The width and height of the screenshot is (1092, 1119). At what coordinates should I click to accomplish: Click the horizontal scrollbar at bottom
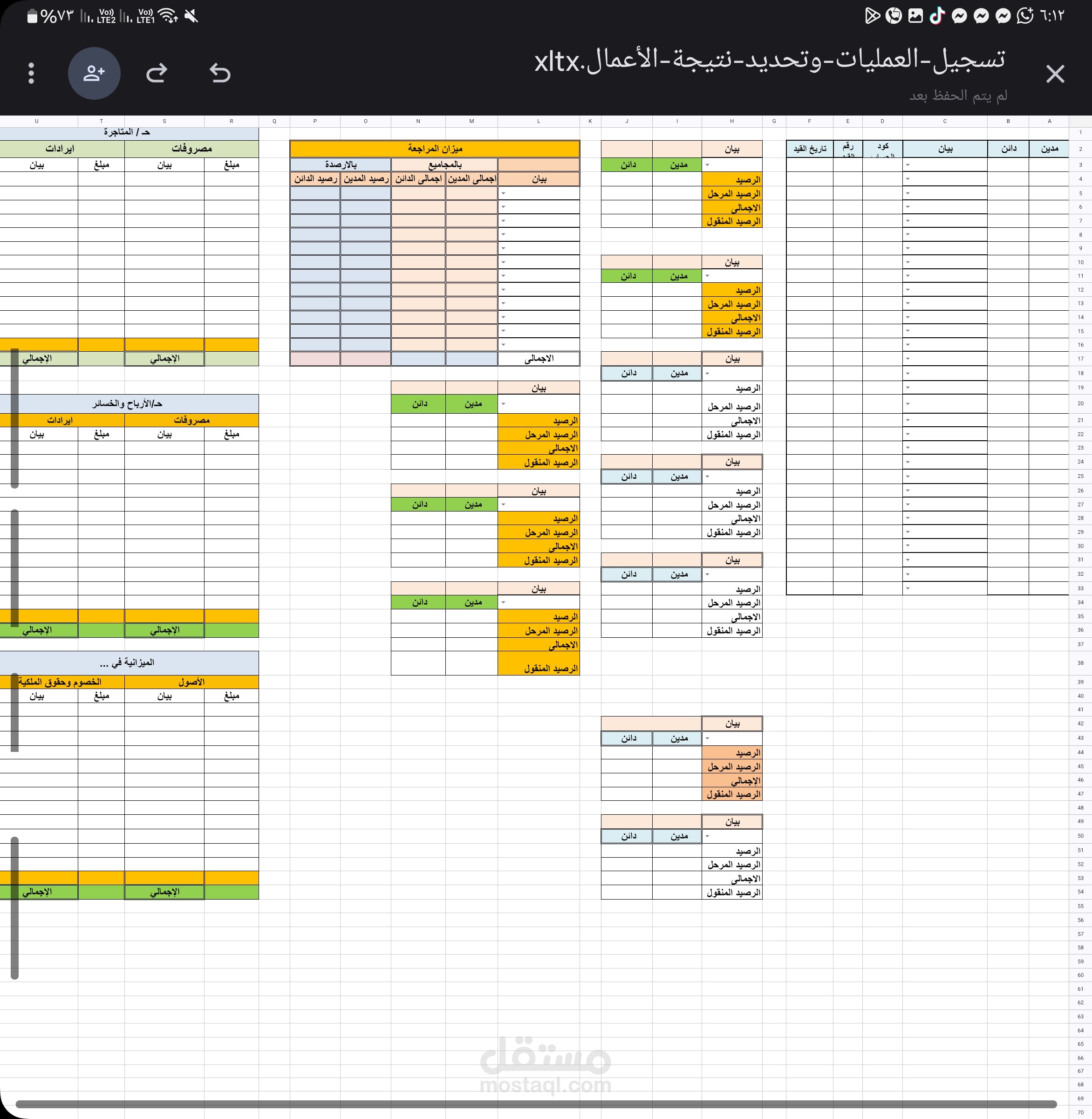pos(536,1104)
